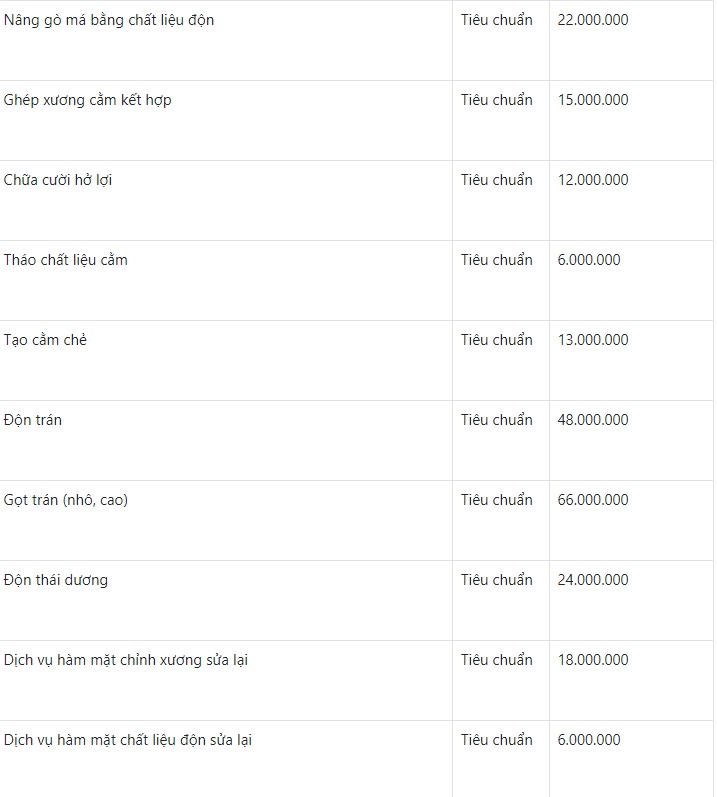The image size is (717, 797).
Task: Select the "Độn trán" service name
Action: (x=33, y=420)
